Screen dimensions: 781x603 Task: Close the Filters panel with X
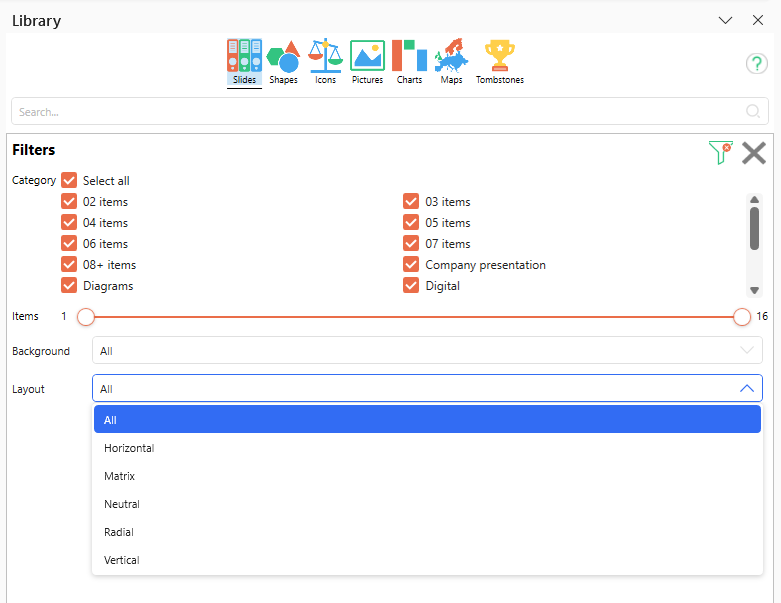754,153
